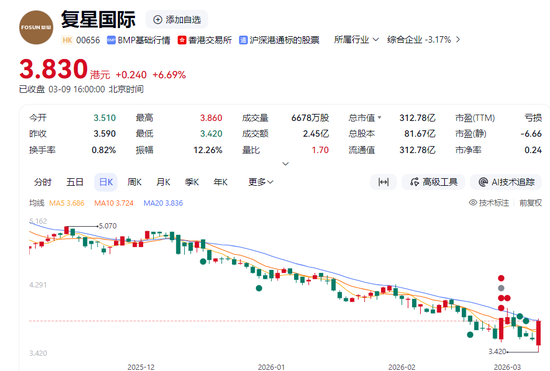Click 前复权 adjustment option

[x=530, y=203]
